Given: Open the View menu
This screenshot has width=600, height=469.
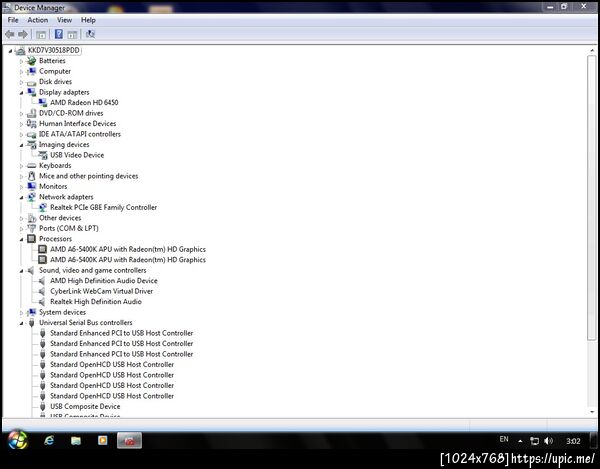Looking at the screenshot, I should pyautogui.click(x=64, y=20).
